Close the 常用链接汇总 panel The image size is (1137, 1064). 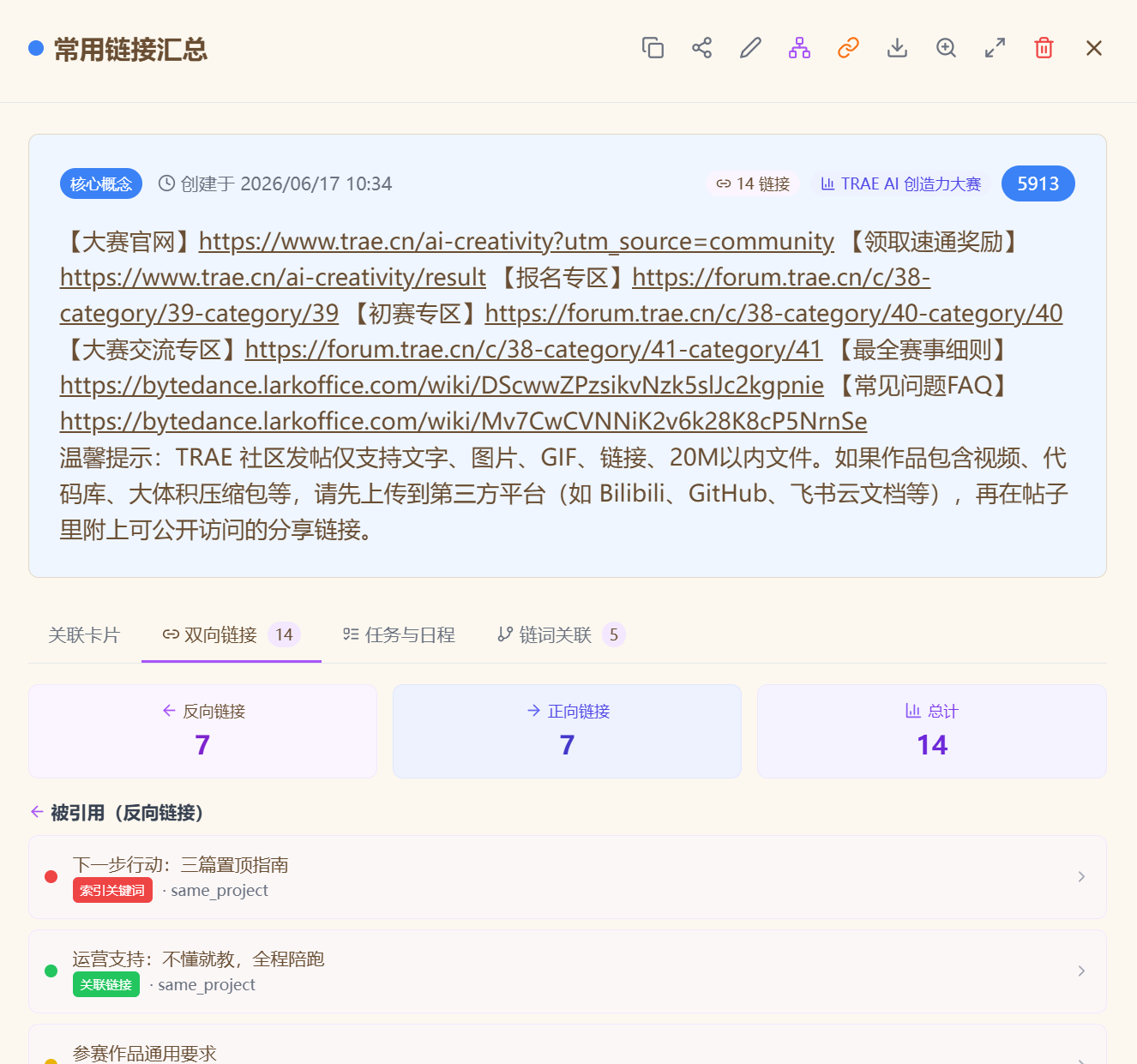pyautogui.click(x=1093, y=48)
